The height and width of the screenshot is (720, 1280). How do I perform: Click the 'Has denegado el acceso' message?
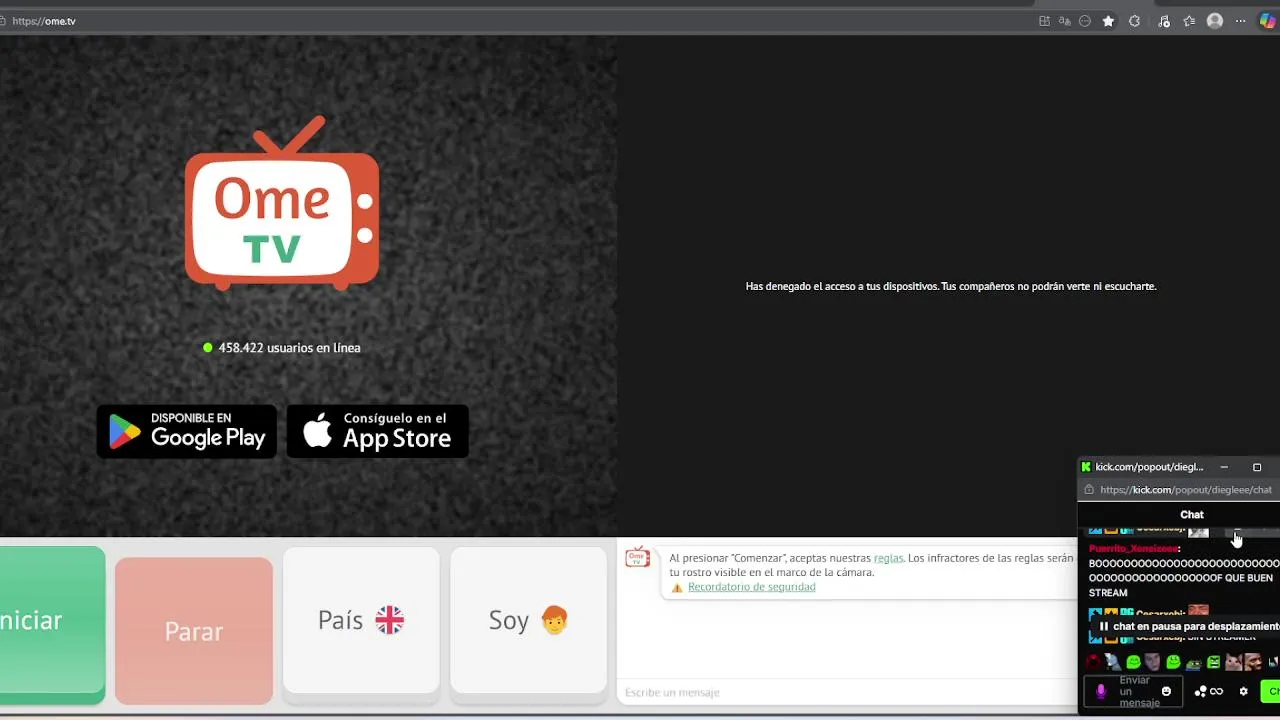click(x=951, y=286)
